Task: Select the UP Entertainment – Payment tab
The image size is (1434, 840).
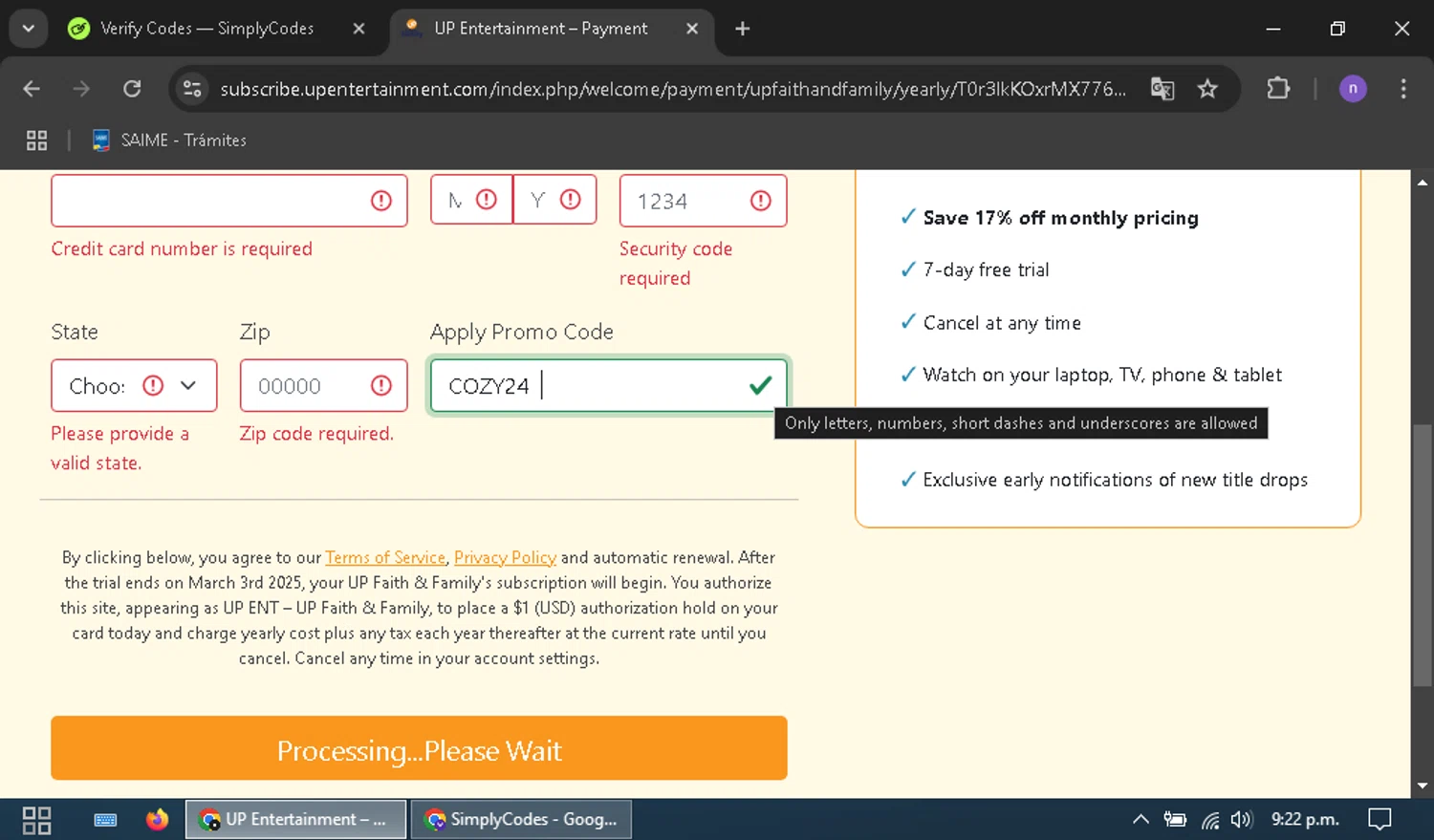Action: pyautogui.click(x=541, y=29)
